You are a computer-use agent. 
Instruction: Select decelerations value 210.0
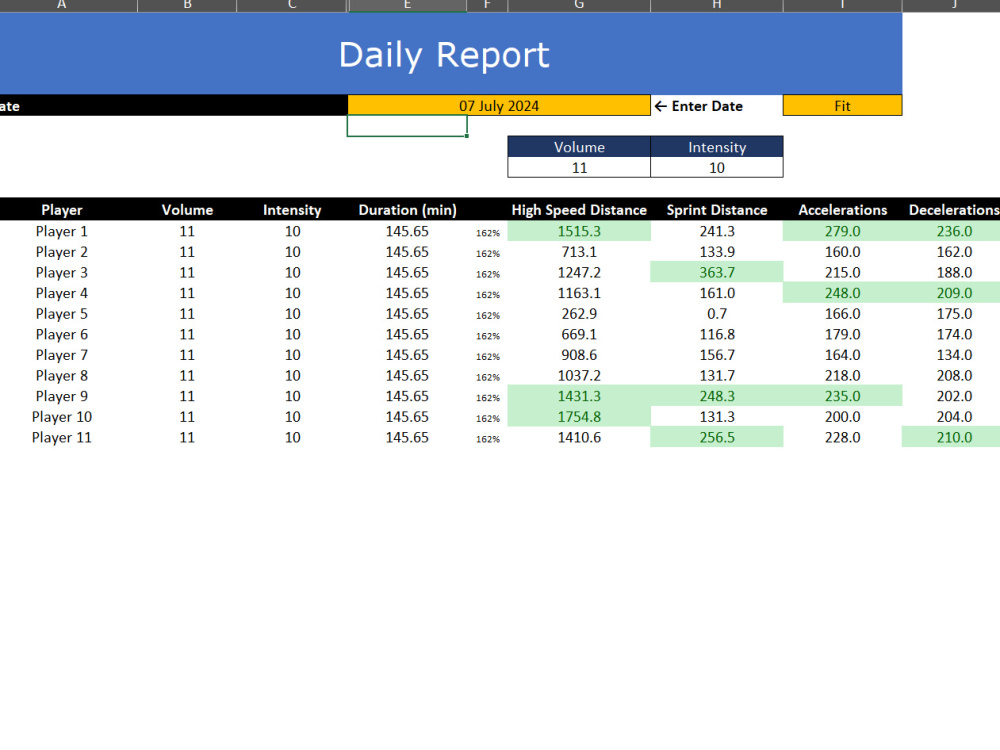953,438
